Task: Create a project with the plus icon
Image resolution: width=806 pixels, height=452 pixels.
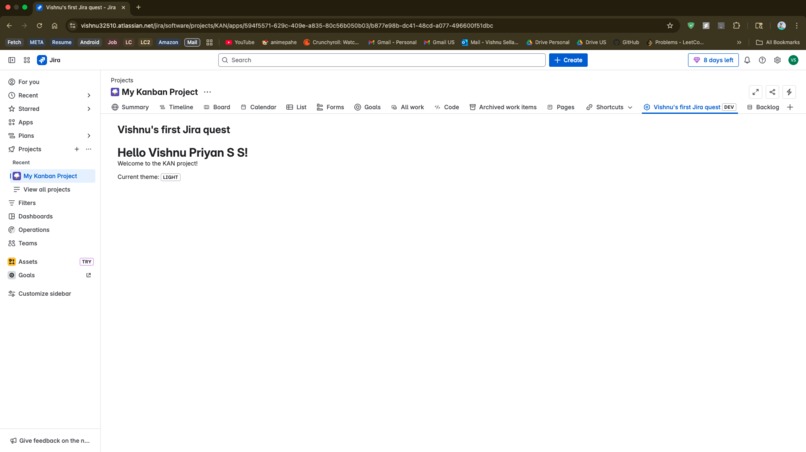Action: pyautogui.click(x=77, y=149)
